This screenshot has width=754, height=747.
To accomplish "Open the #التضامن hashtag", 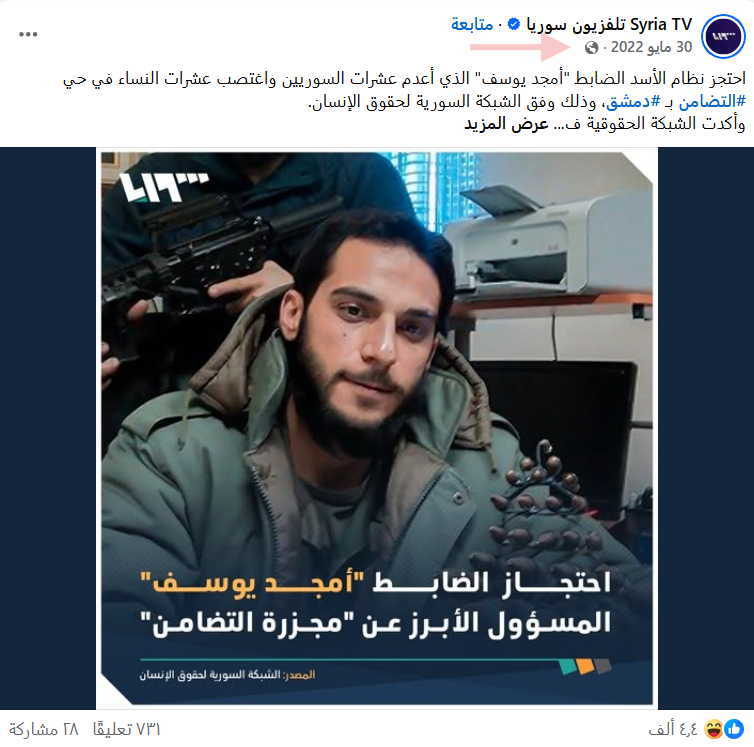I will pyautogui.click(x=712, y=101).
